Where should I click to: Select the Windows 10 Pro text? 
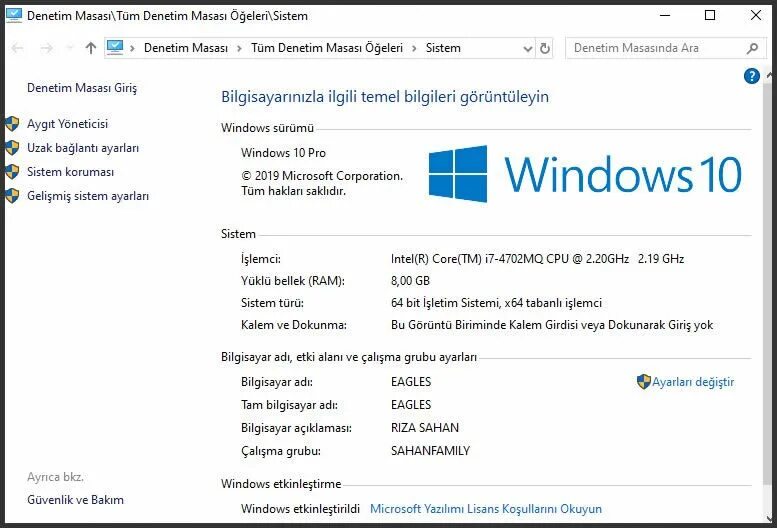click(x=283, y=153)
